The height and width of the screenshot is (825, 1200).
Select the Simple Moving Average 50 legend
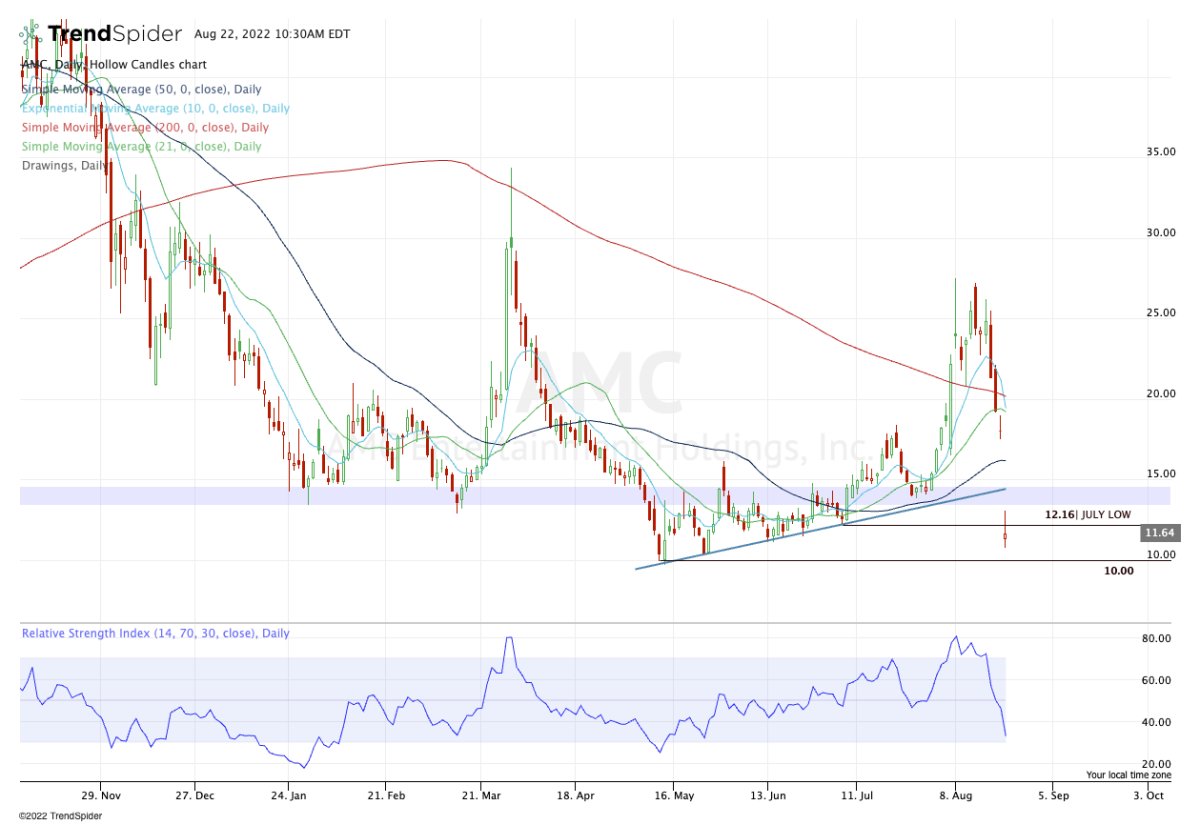[141, 89]
